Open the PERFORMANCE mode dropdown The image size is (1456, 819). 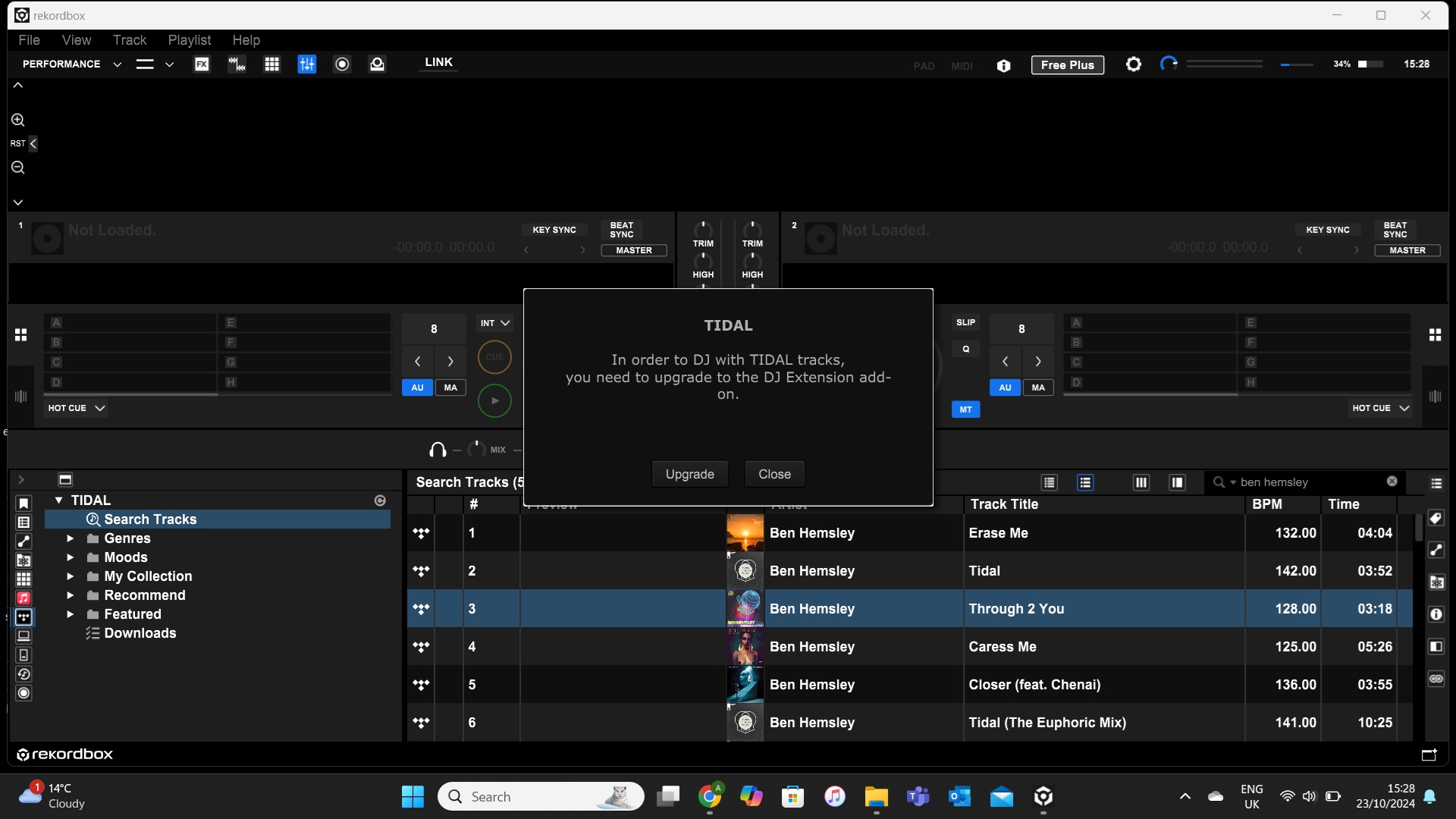click(72, 64)
